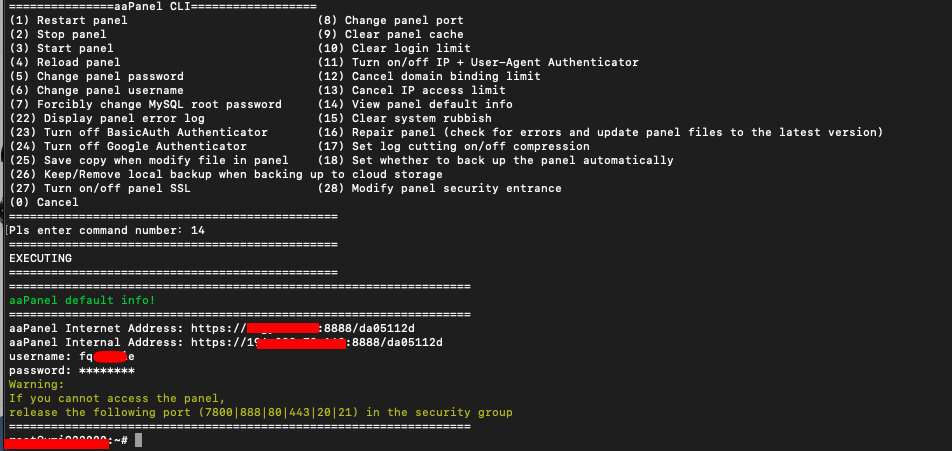Click the "(1) Restart panel" option text

click(x=68, y=20)
